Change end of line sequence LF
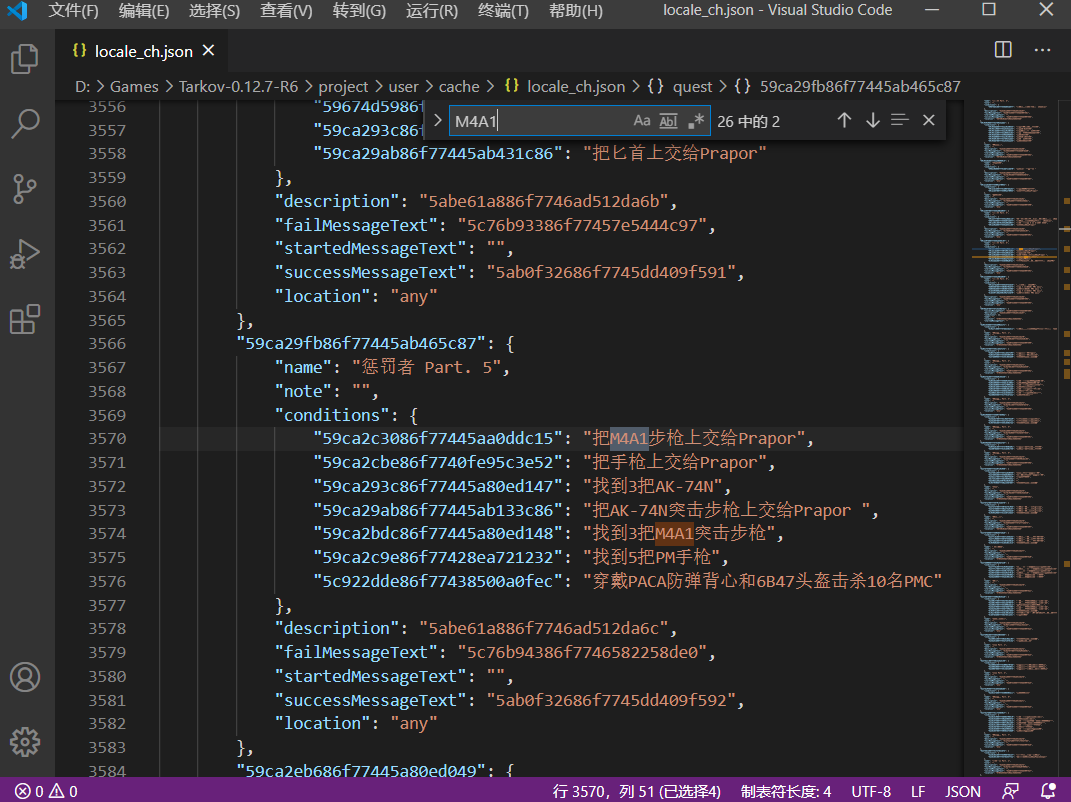This screenshot has width=1071, height=802. pos(918,791)
